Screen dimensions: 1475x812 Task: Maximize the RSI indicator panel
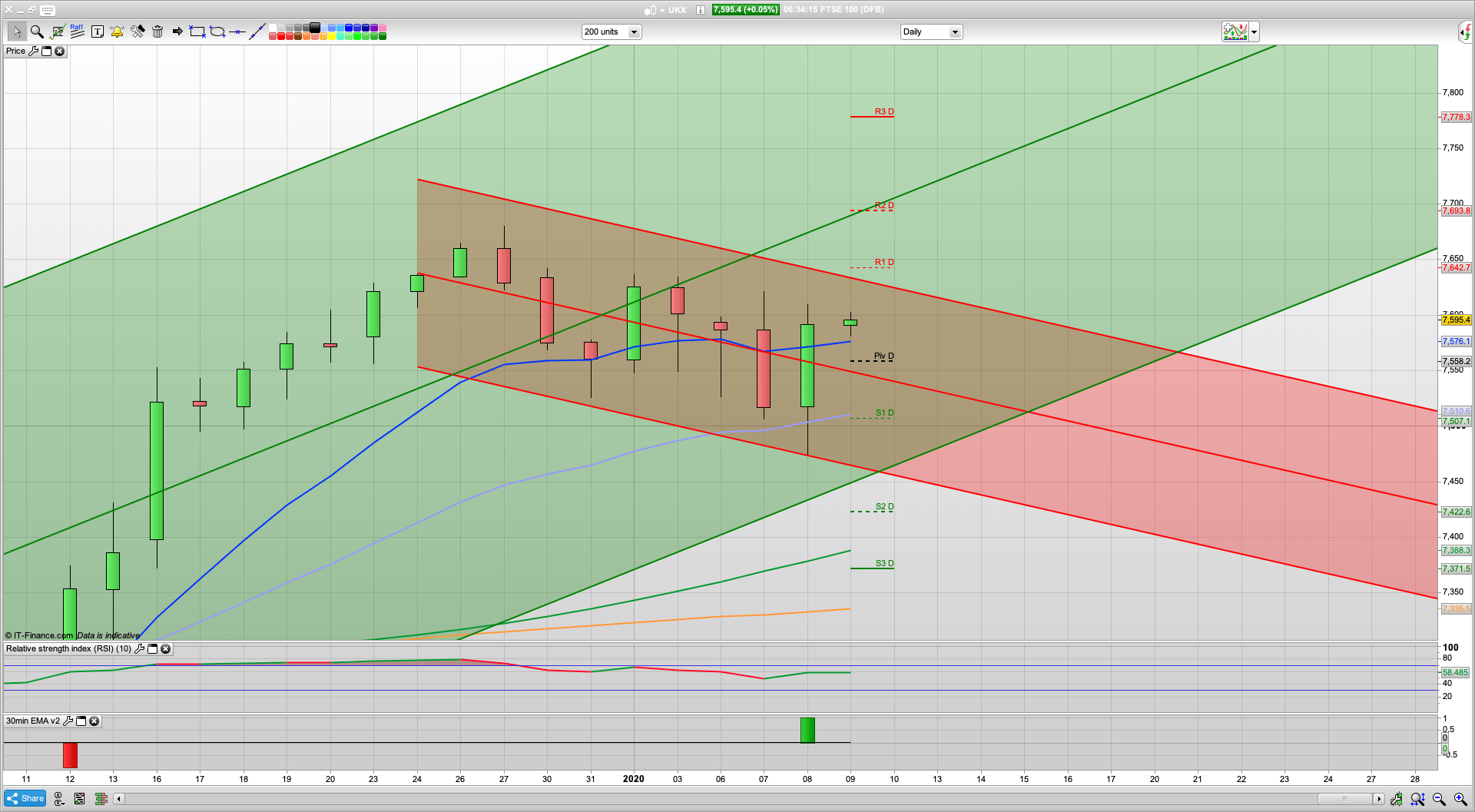point(152,649)
